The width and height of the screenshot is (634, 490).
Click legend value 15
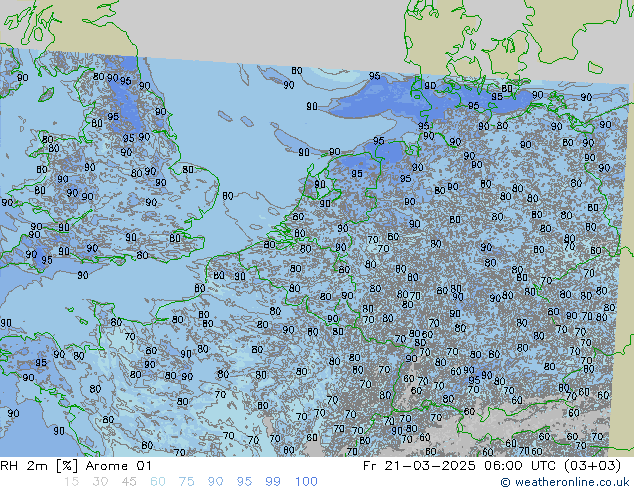71,482
